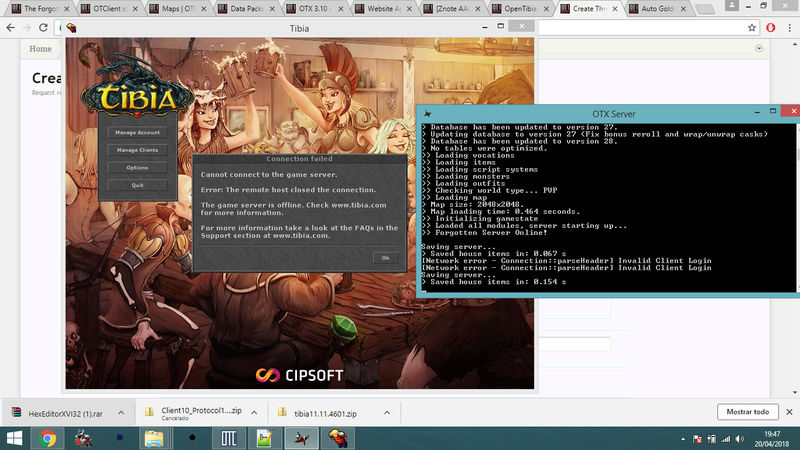The image size is (800, 450).
Task: Click the Tibia window title bar icon
Action: [71, 29]
